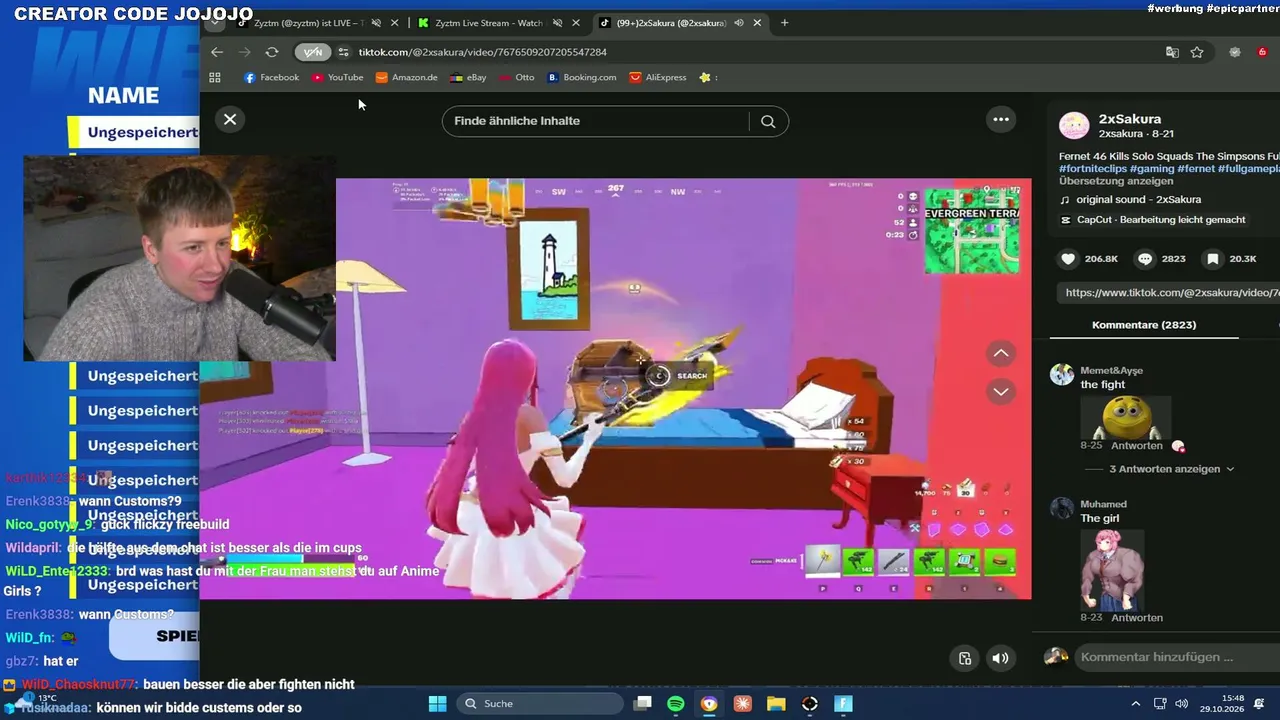Click the 'original sound - 2xSakura' link
The height and width of the screenshot is (720, 1280).
(x=1139, y=200)
